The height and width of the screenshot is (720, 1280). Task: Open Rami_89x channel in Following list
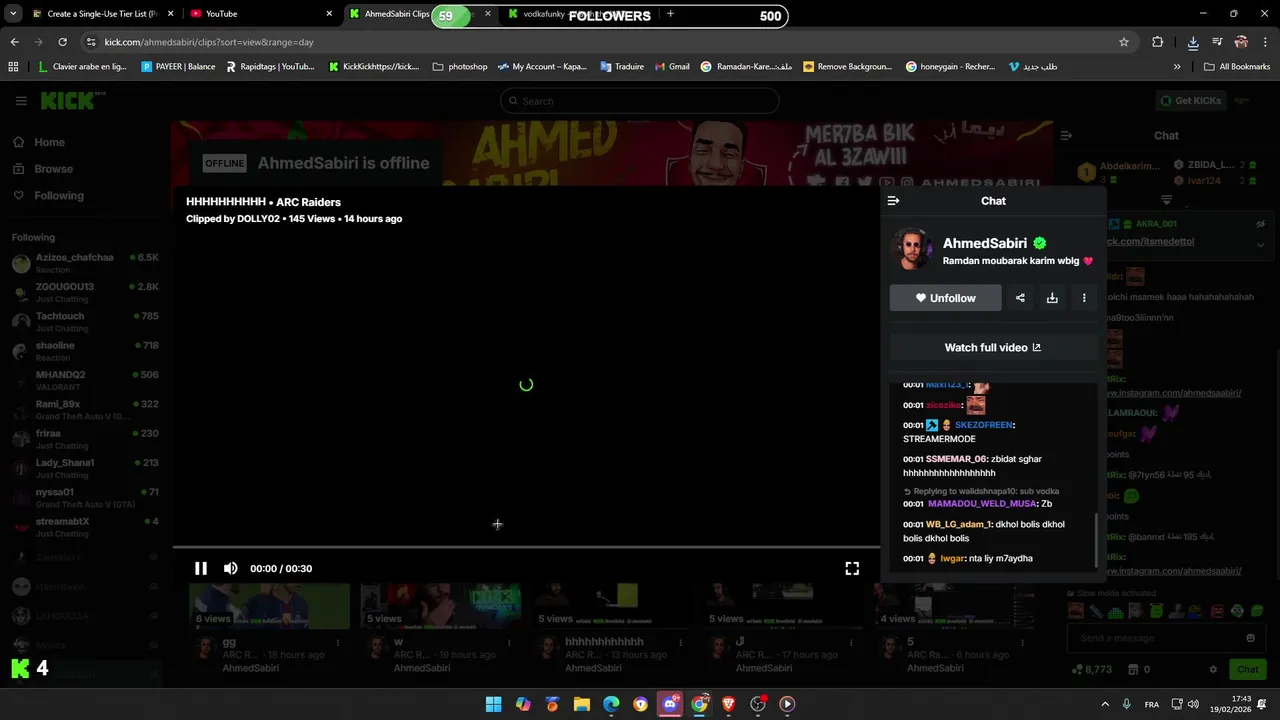pos(85,410)
